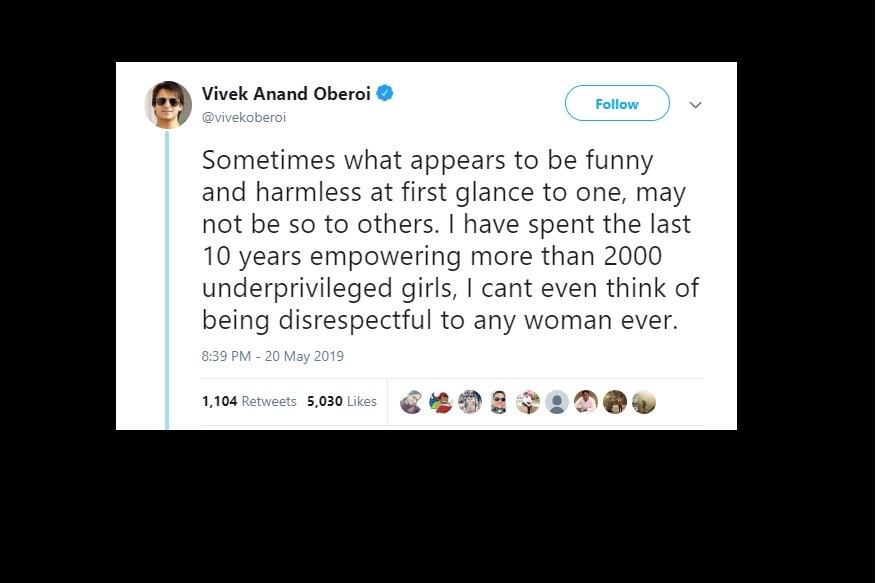The width and height of the screenshot is (877, 583).
Task: Open the snowy grayscale liker avatar
Action: (470, 402)
